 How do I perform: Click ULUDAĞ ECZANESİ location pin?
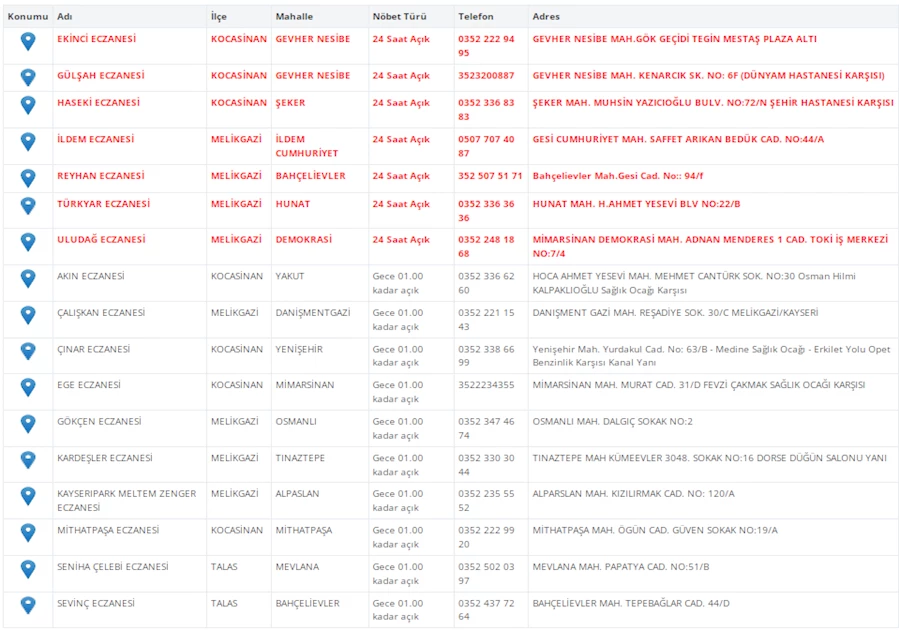(28, 242)
